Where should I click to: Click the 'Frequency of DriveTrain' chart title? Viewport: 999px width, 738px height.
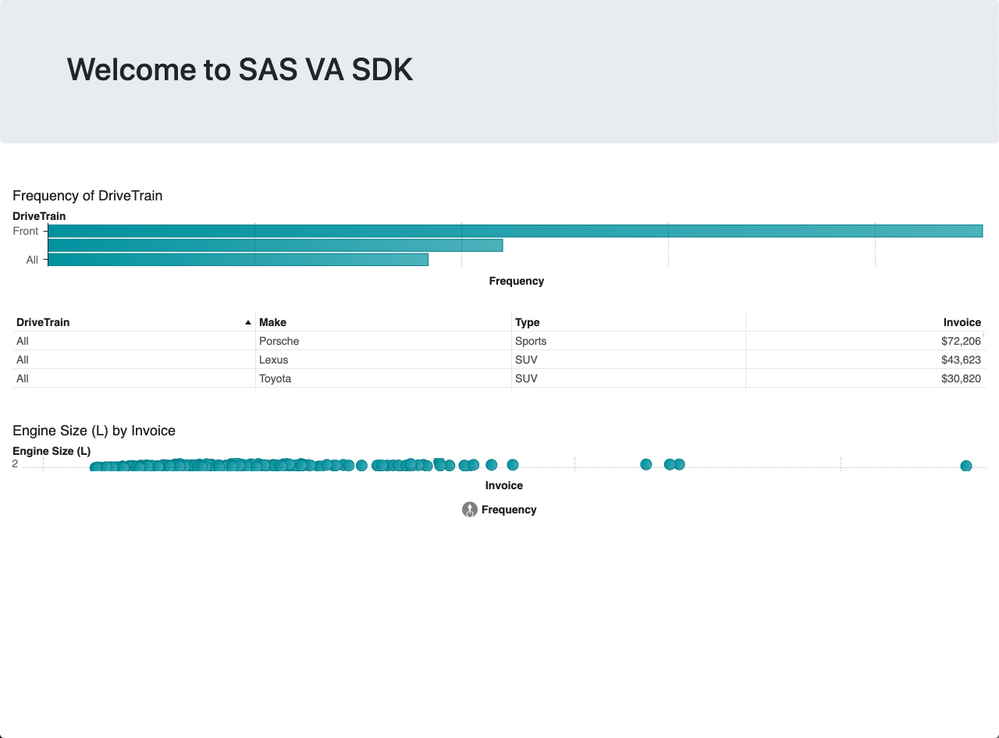point(87,196)
